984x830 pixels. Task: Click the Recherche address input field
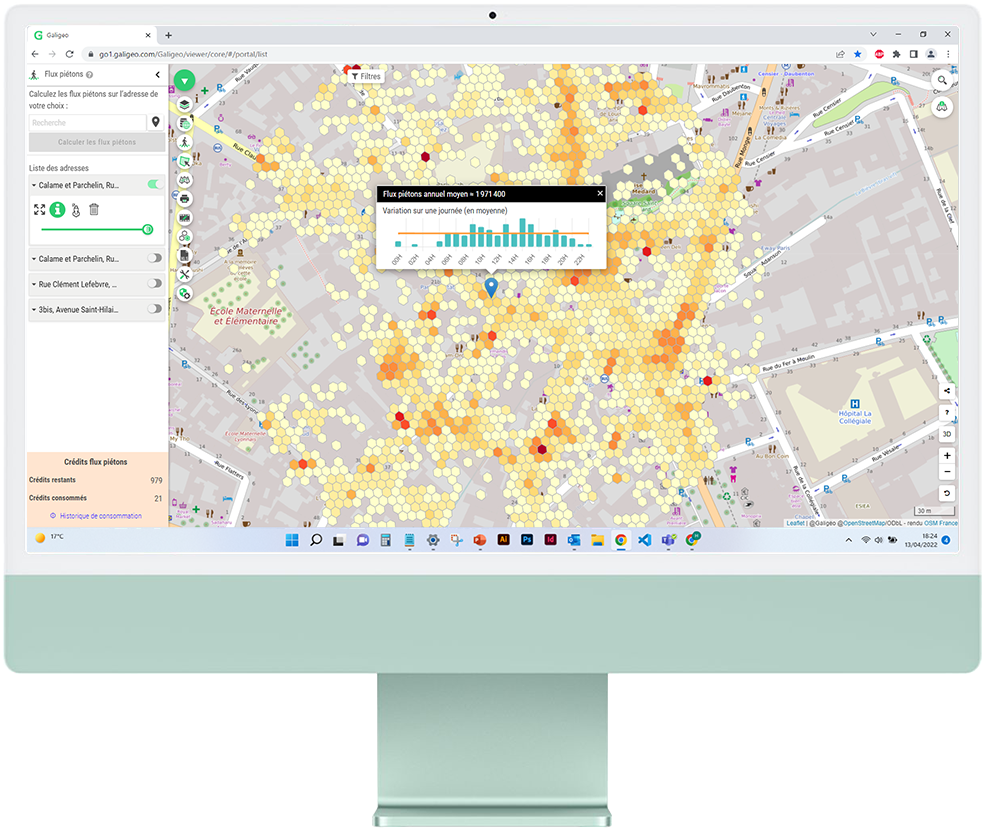coord(87,122)
